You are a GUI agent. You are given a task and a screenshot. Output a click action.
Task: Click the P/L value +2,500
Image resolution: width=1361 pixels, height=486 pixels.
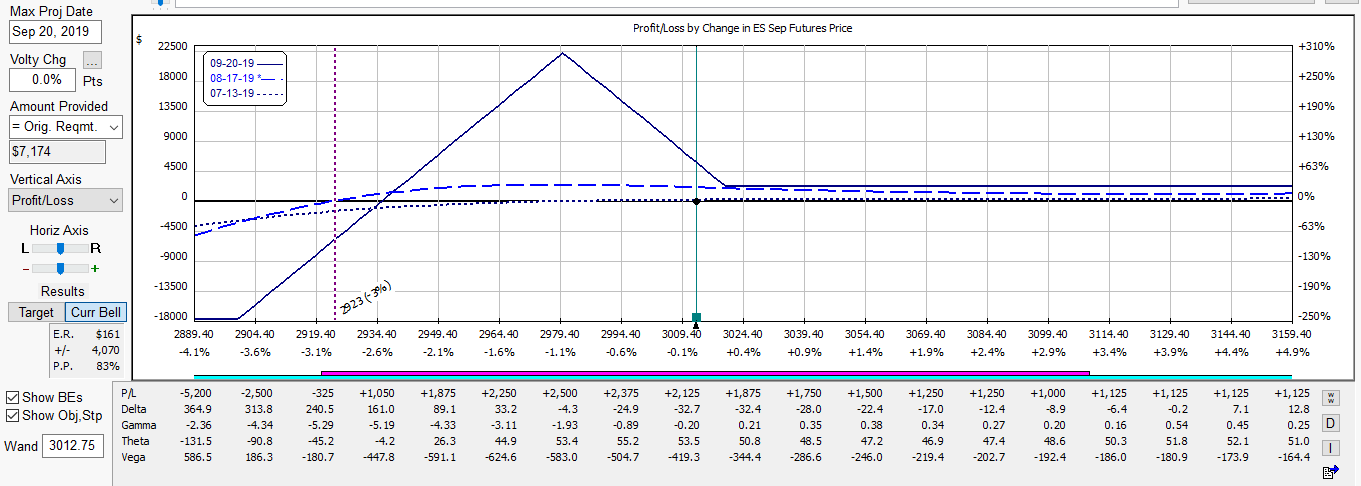pyautogui.click(x=559, y=393)
